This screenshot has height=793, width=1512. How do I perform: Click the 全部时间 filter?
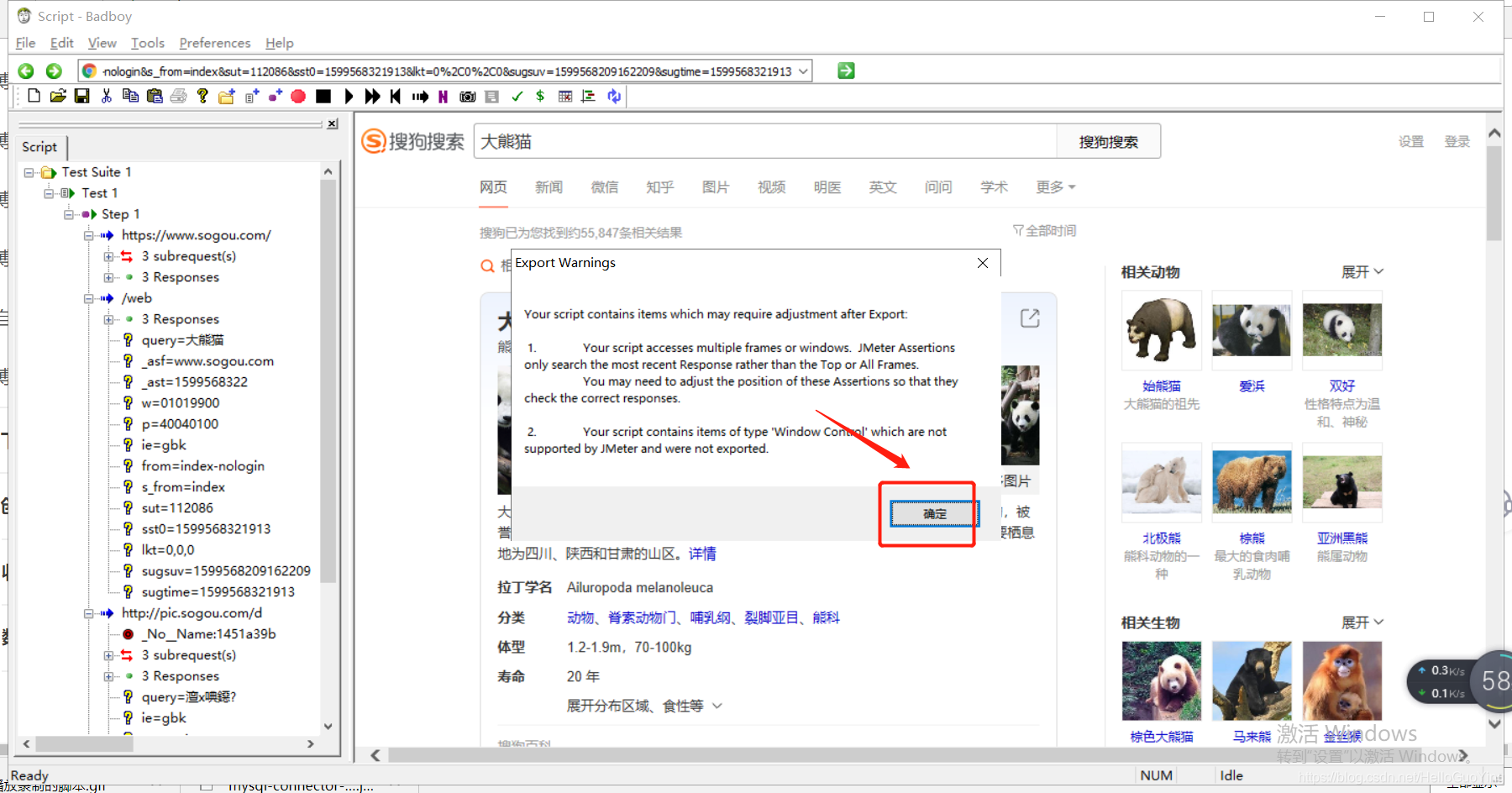(1045, 231)
